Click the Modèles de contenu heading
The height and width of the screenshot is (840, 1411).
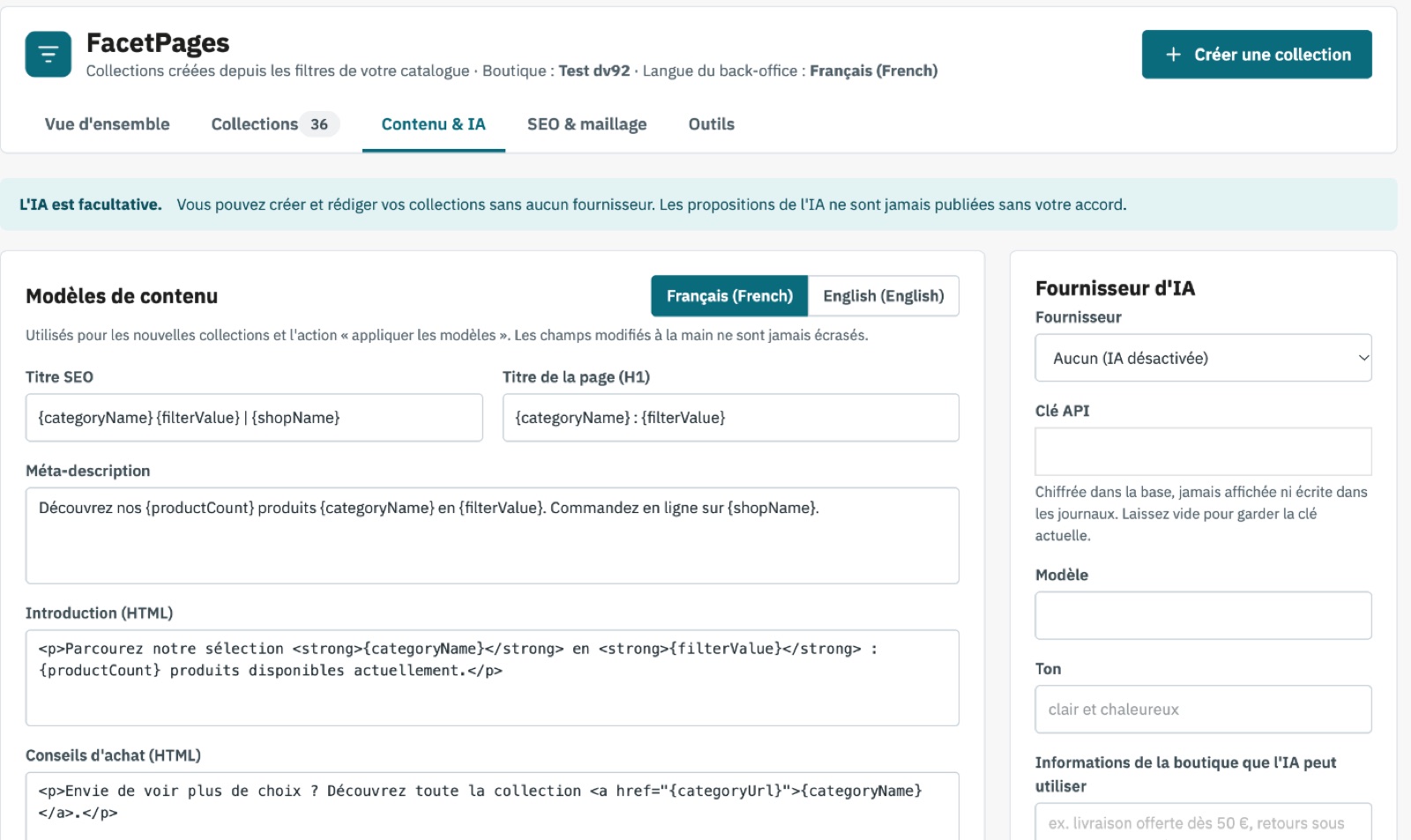click(122, 296)
